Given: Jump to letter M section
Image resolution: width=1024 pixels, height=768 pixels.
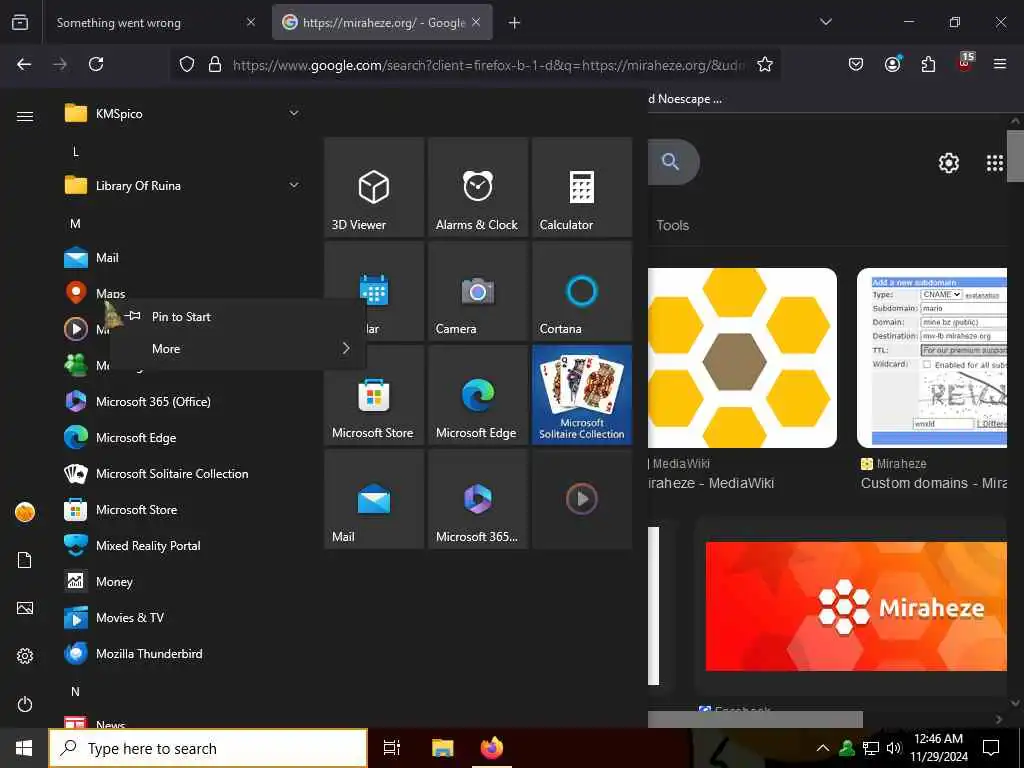Looking at the screenshot, I should pos(76,223).
